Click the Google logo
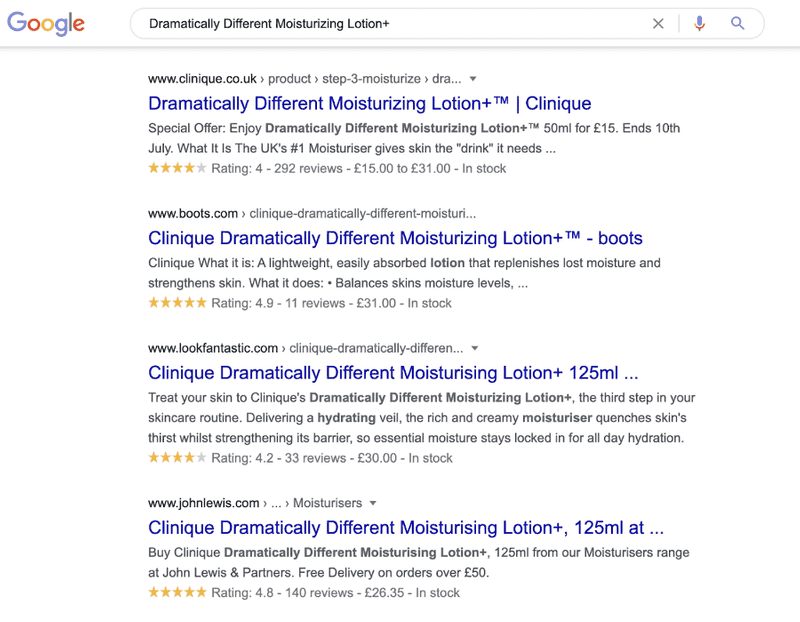This screenshot has width=800, height=622. pyautogui.click(x=46, y=23)
